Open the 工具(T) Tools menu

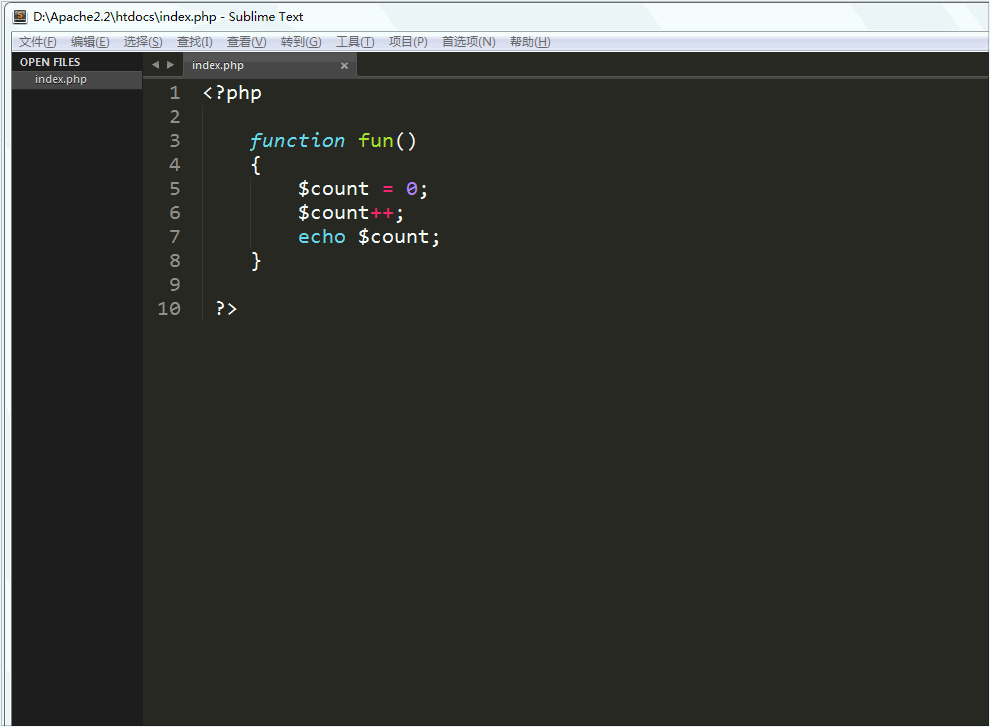pos(355,42)
